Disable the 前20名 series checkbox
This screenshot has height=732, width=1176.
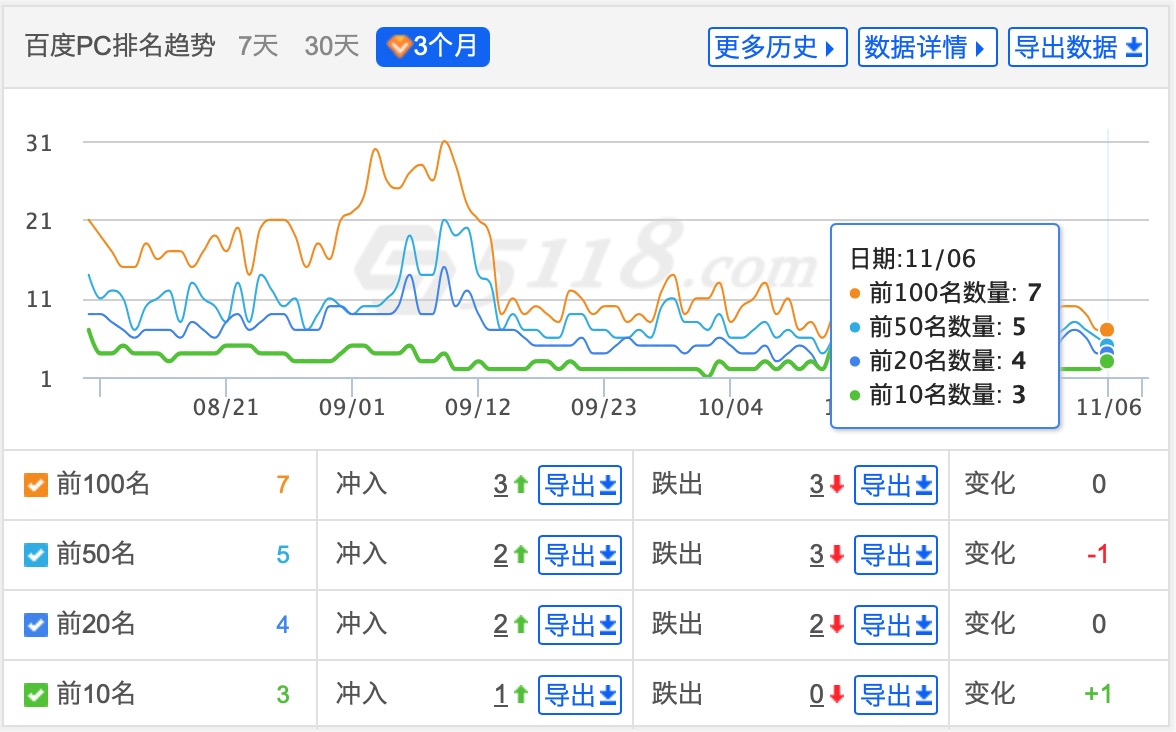35,625
